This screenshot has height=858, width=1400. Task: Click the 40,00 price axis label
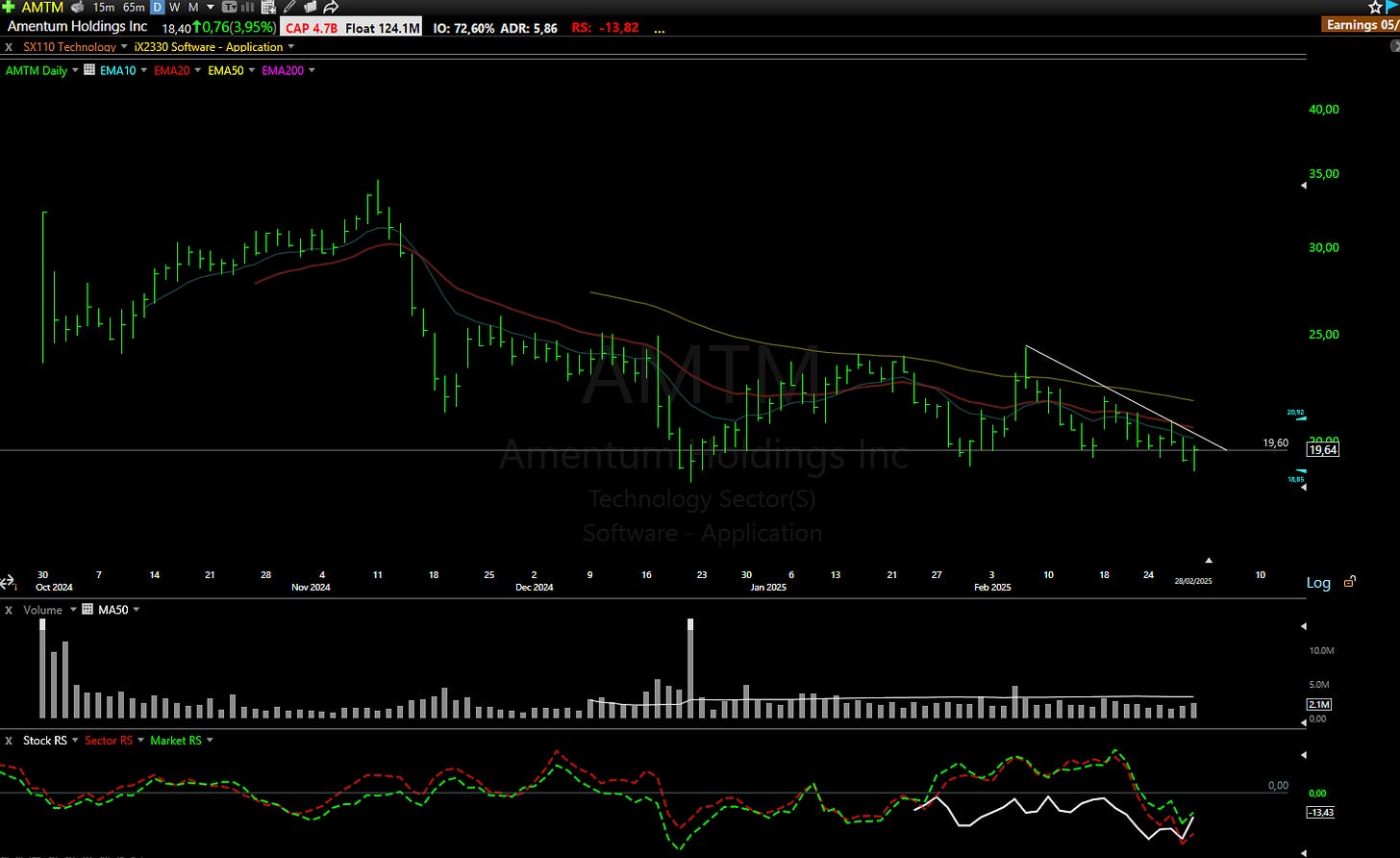click(x=1323, y=110)
